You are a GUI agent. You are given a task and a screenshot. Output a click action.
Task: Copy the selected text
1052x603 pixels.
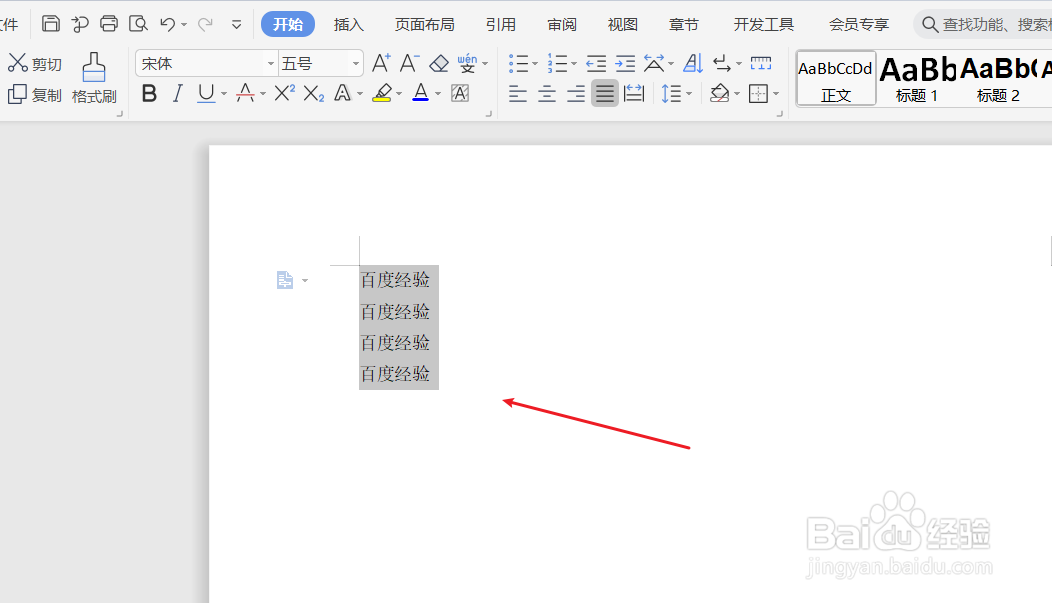(x=35, y=95)
